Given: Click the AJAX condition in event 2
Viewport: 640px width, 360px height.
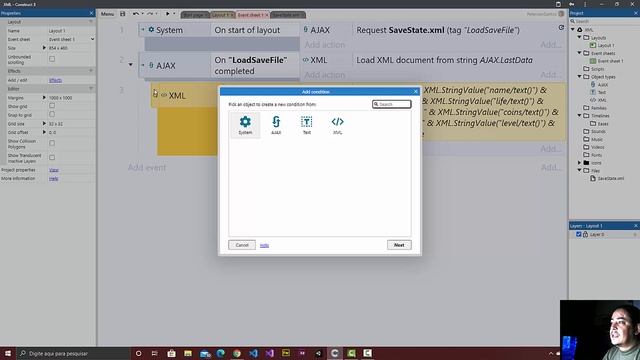Looking at the screenshot, I should coord(166,65).
